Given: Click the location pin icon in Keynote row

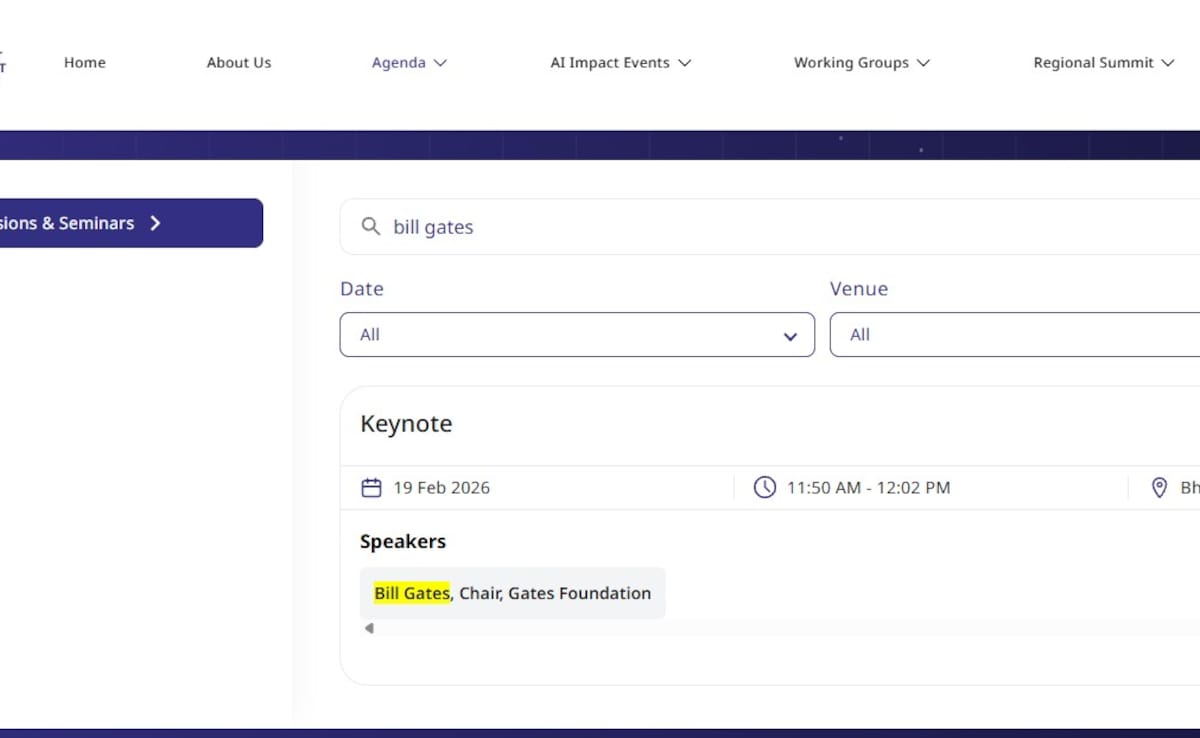Looking at the screenshot, I should pyautogui.click(x=1160, y=488).
